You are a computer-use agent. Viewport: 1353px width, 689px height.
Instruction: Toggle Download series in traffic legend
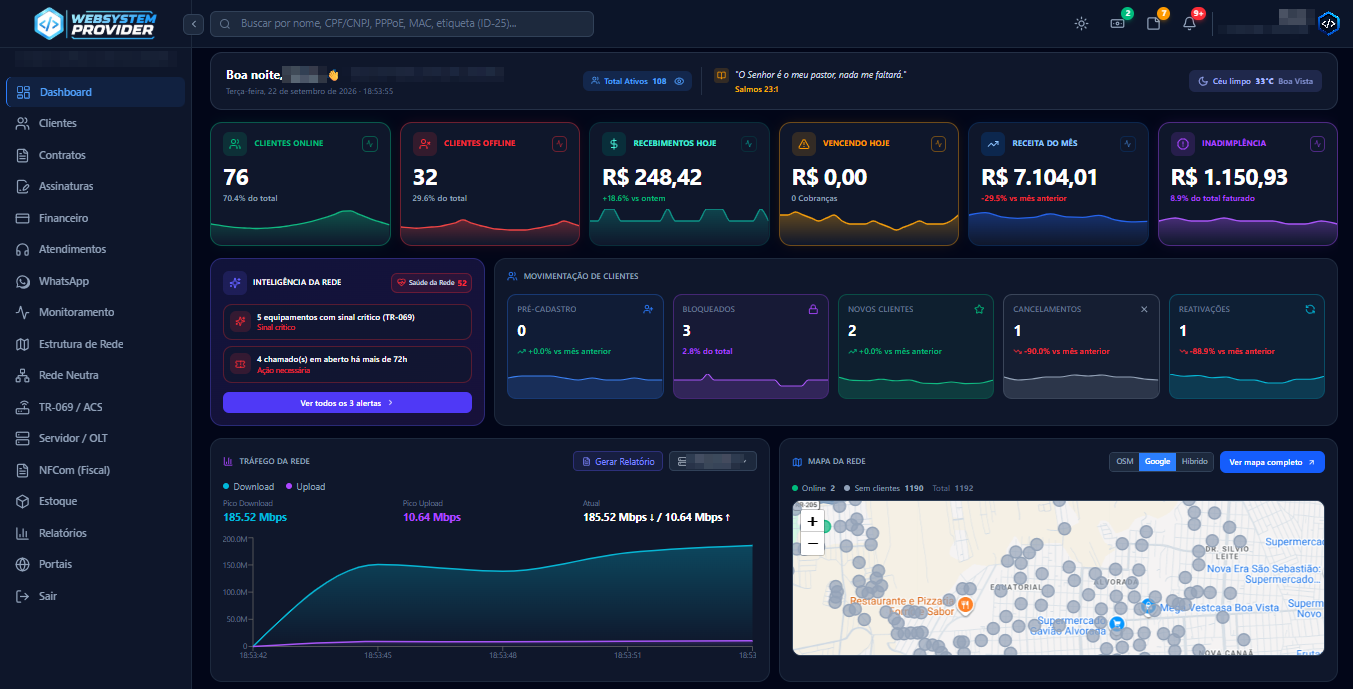click(x=248, y=486)
